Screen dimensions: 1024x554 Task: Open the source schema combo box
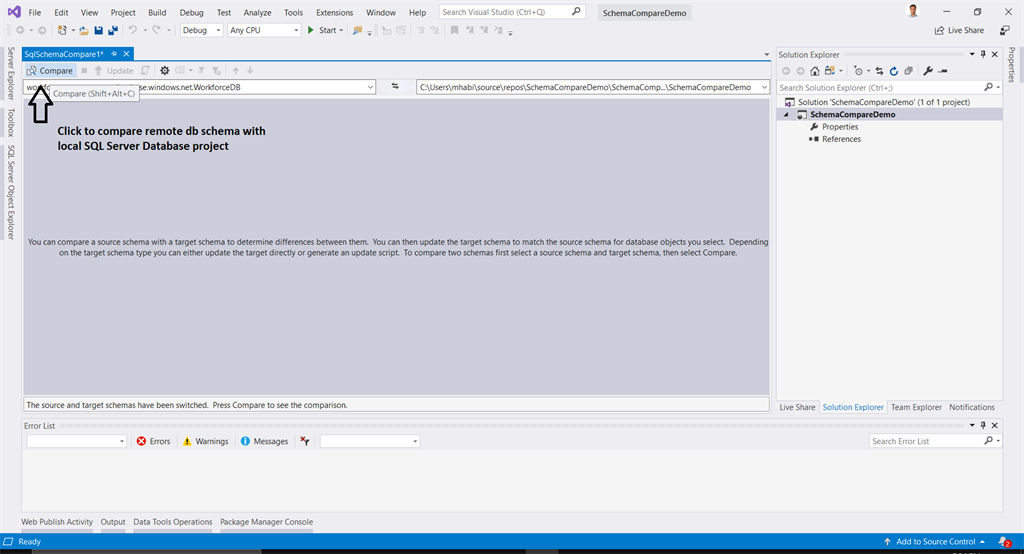200,87
